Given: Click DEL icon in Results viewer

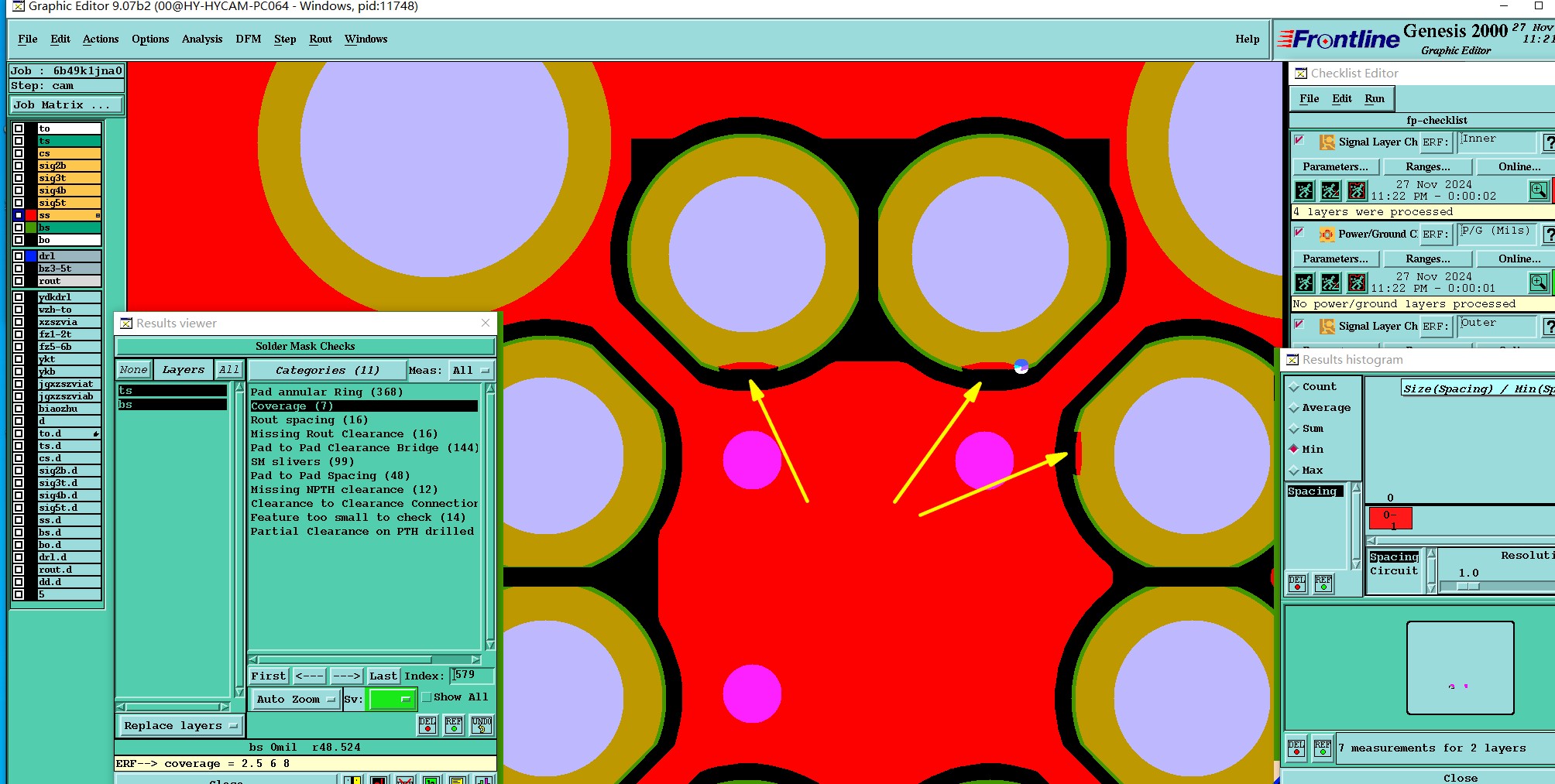Looking at the screenshot, I should [x=427, y=725].
